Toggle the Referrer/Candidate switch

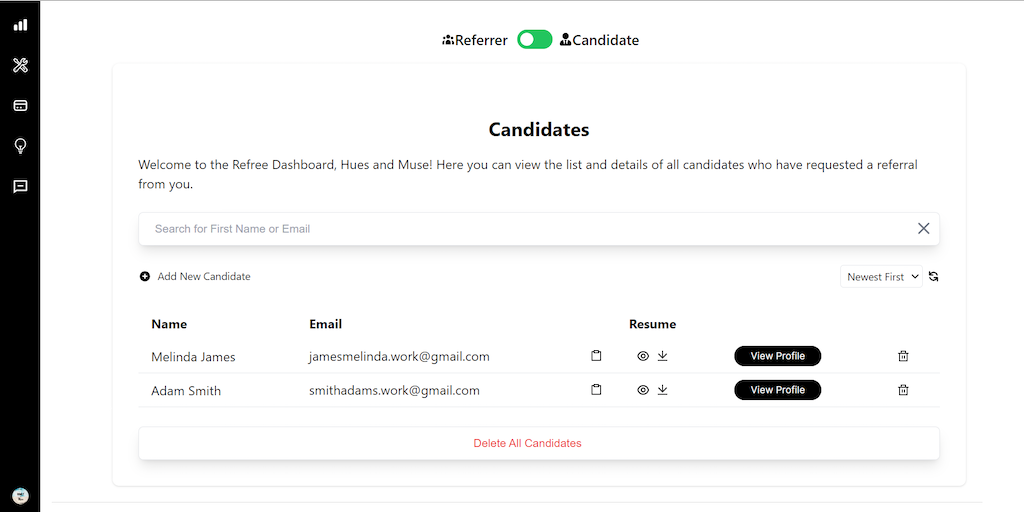[534, 40]
